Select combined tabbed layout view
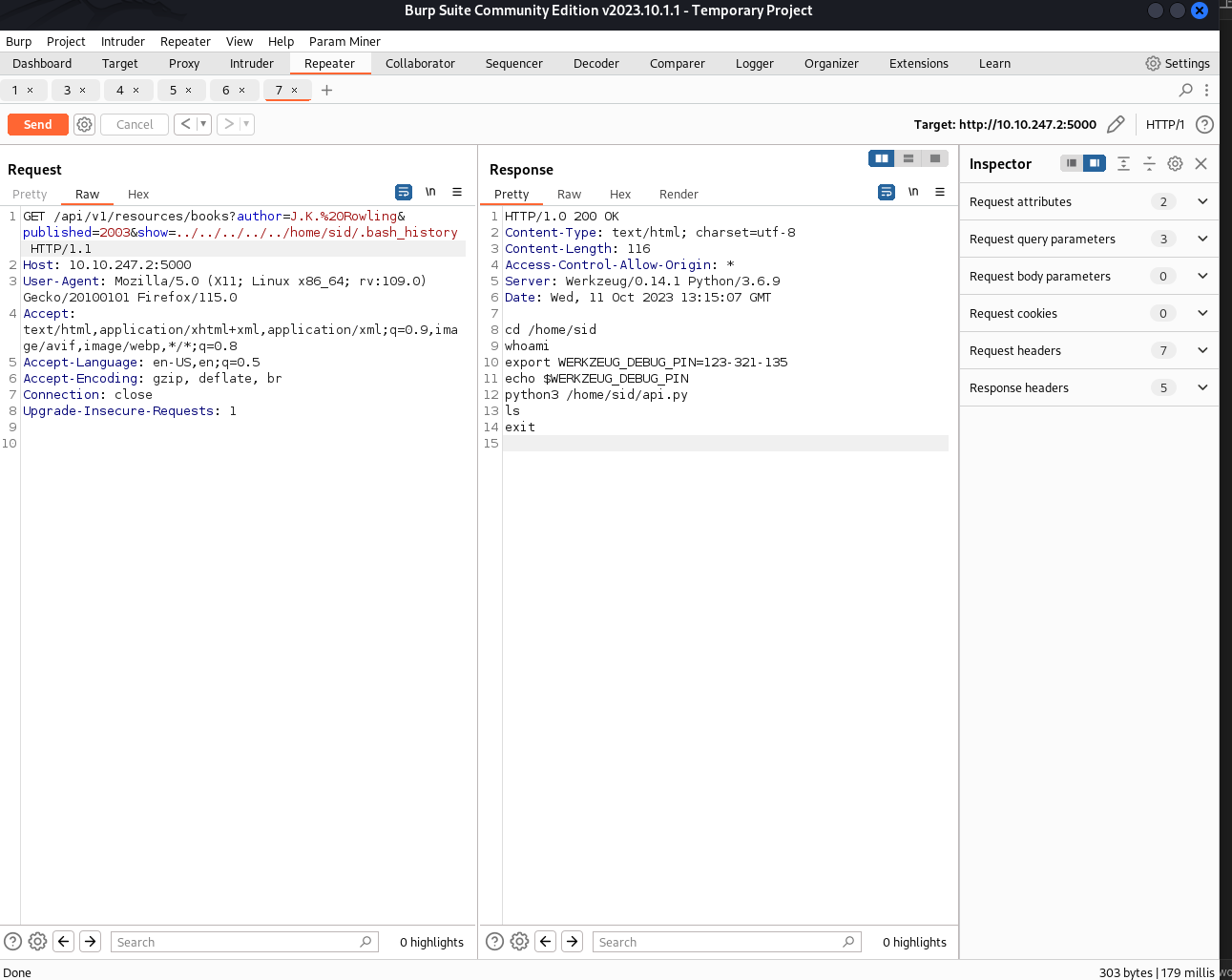The width and height of the screenshot is (1232, 980). coord(935,158)
